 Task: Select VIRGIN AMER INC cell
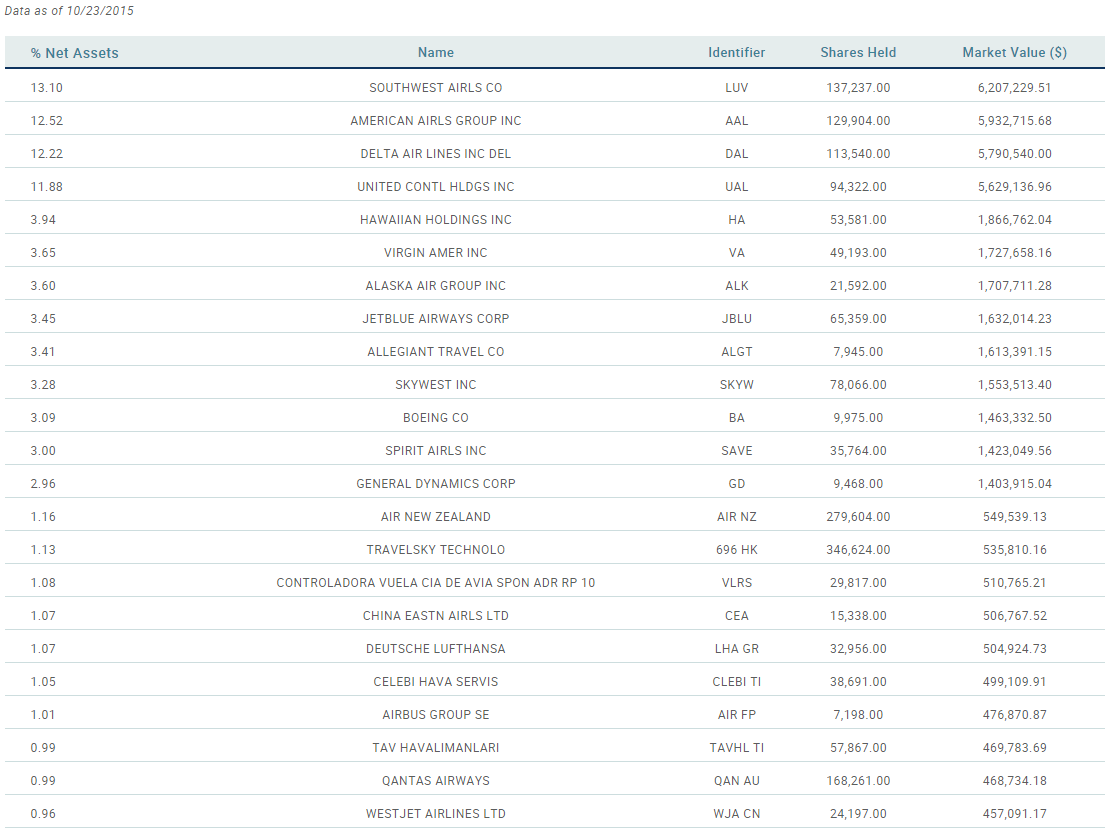(435, 253)
